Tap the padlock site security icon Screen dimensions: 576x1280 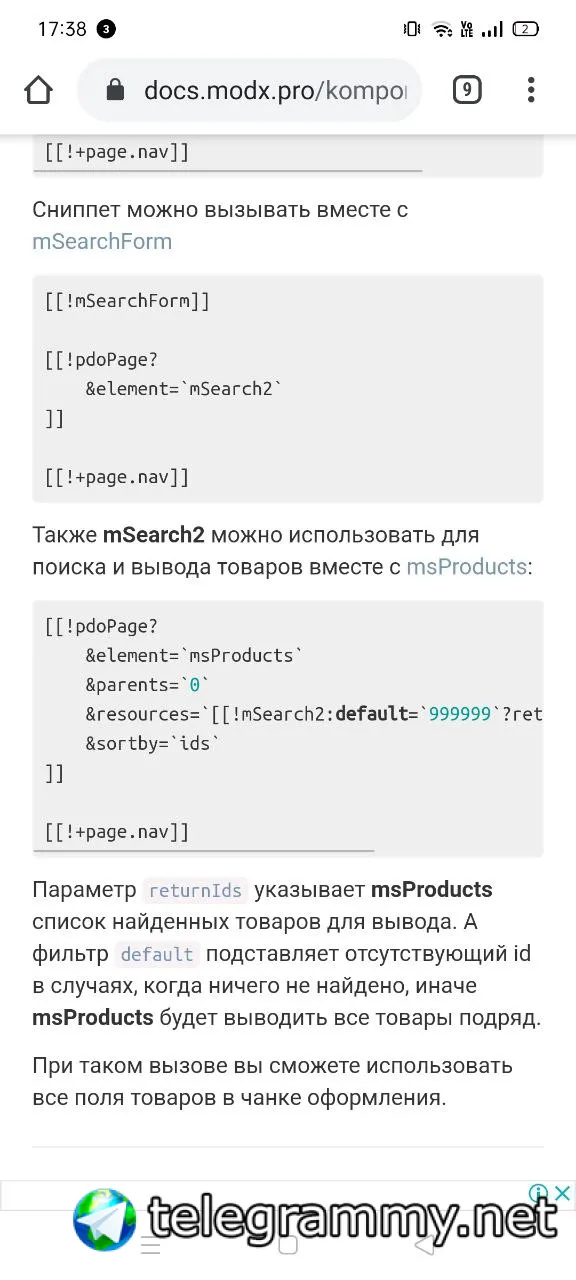pyautogui.click(x=114, y=91)
